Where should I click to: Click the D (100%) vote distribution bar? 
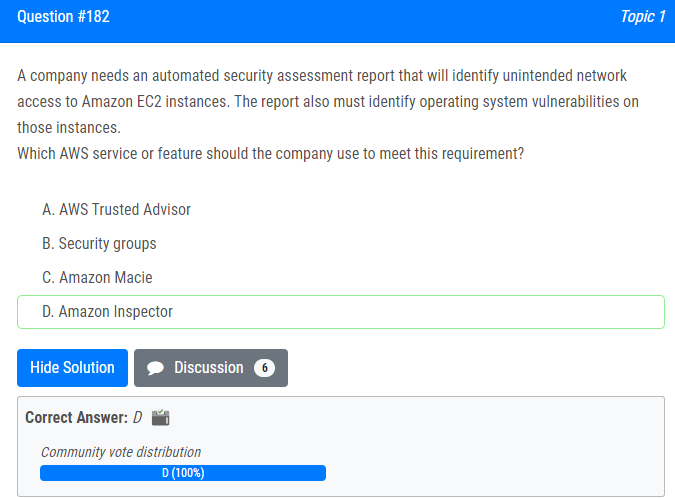pos(183,473)
